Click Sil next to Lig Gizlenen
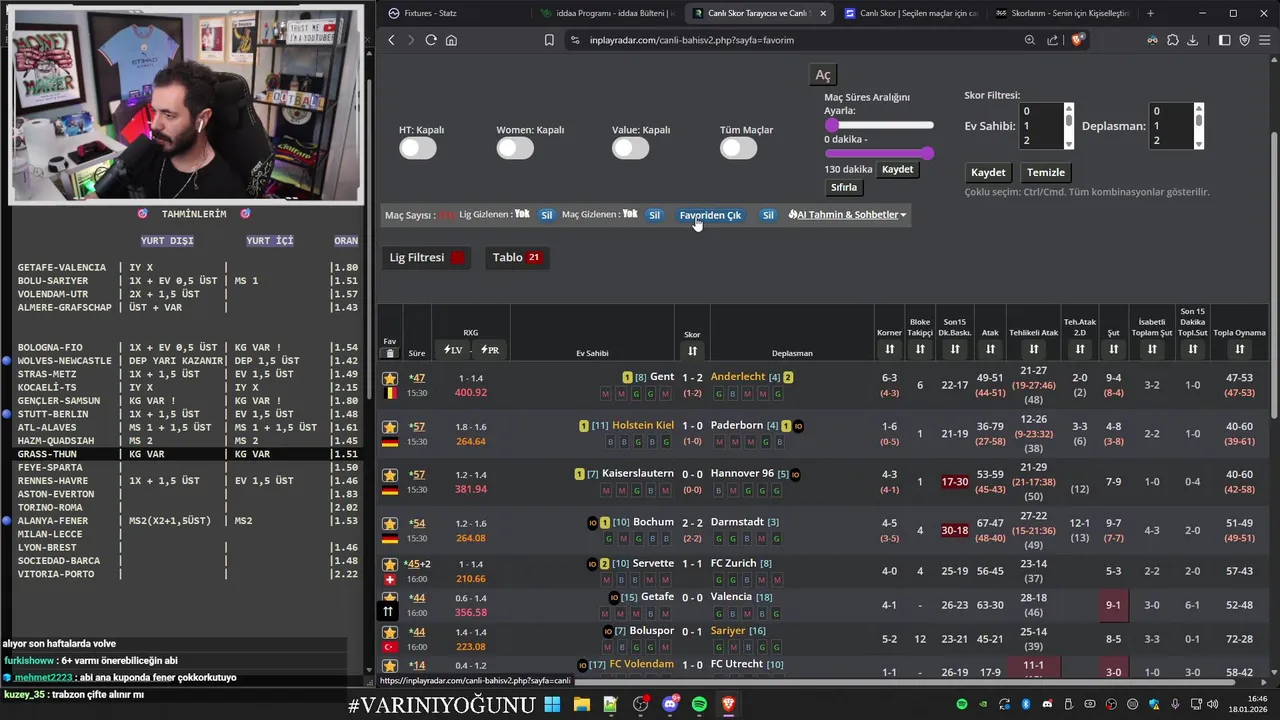The image size is (1280, 720). click(546, 215)
